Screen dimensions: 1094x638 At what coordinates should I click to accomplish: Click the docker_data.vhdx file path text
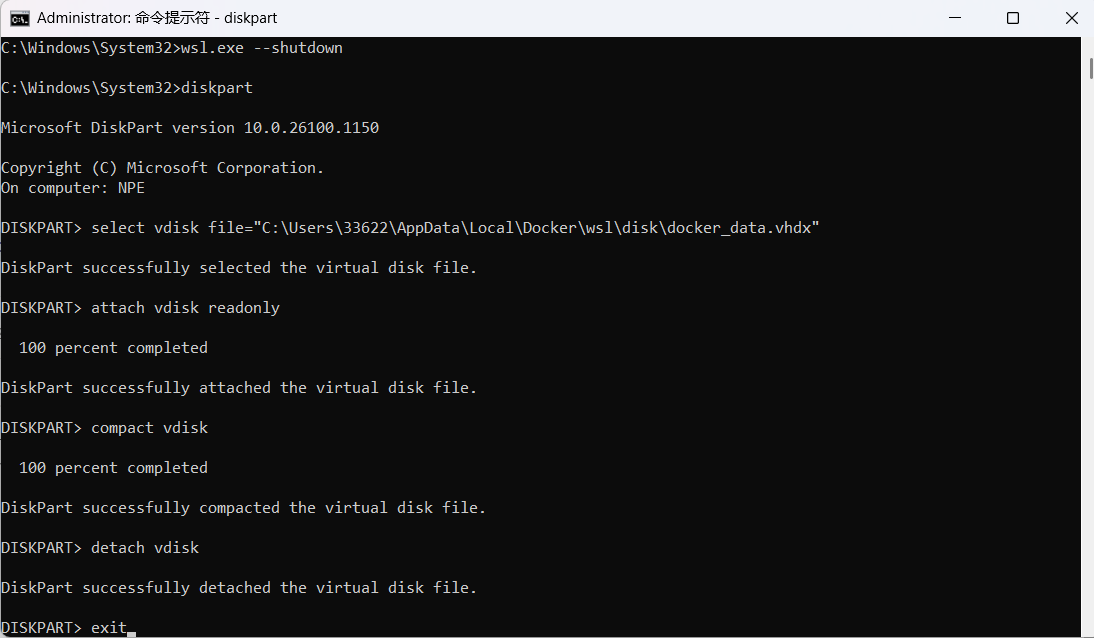tap(536, 228)
